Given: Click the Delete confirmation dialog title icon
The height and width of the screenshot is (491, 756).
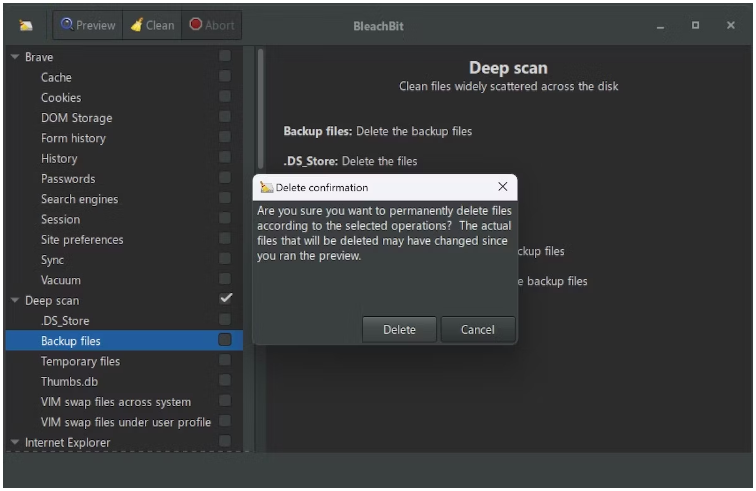Looking at the screenshot, I should (x=266, y=187).
